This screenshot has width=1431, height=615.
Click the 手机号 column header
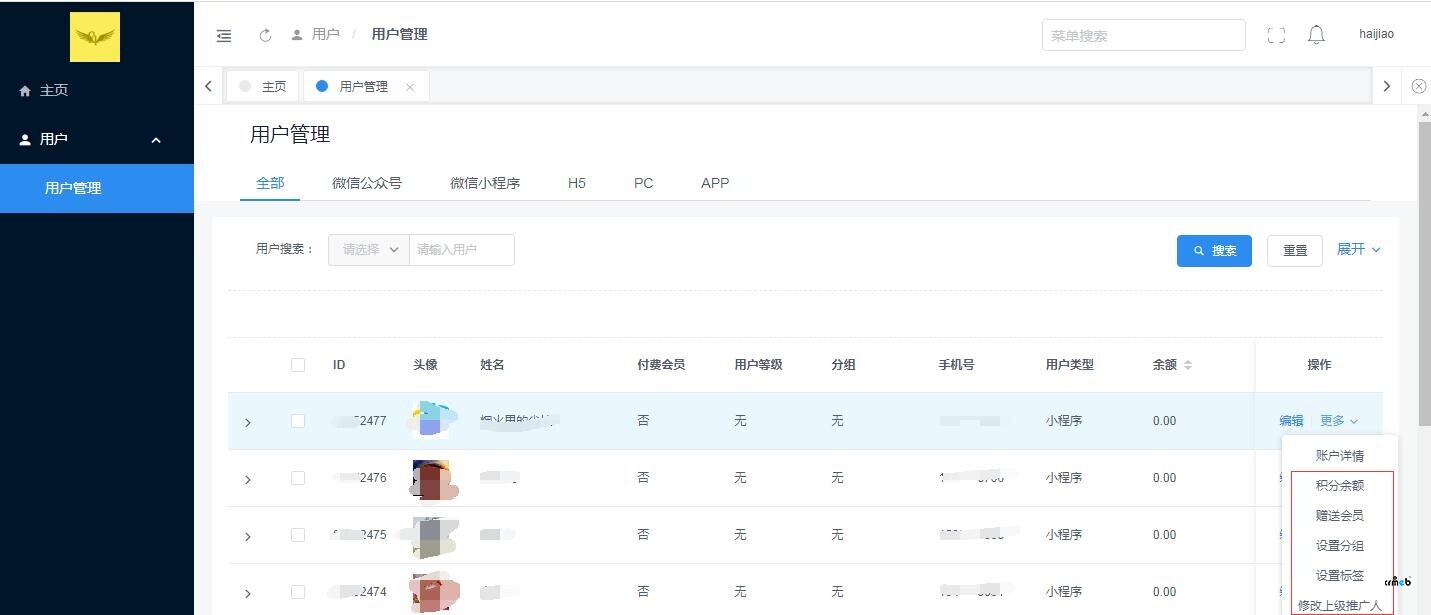pyautogui.click(x=956, y=365)
